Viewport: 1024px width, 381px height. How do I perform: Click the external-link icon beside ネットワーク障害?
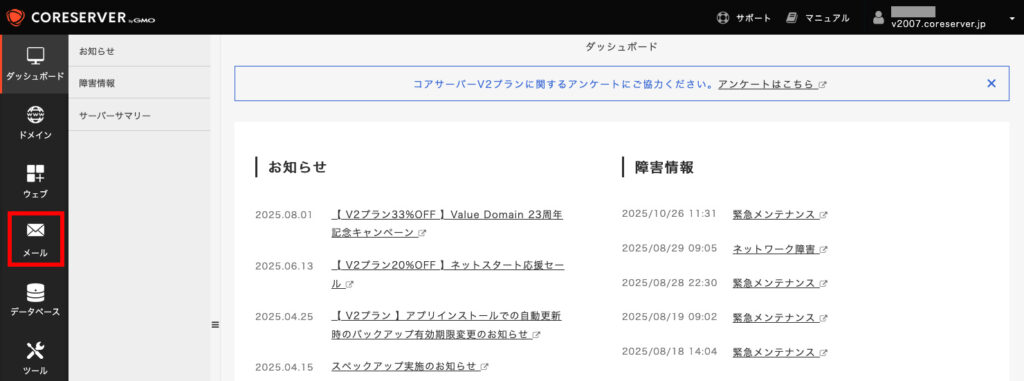[824, 250]
